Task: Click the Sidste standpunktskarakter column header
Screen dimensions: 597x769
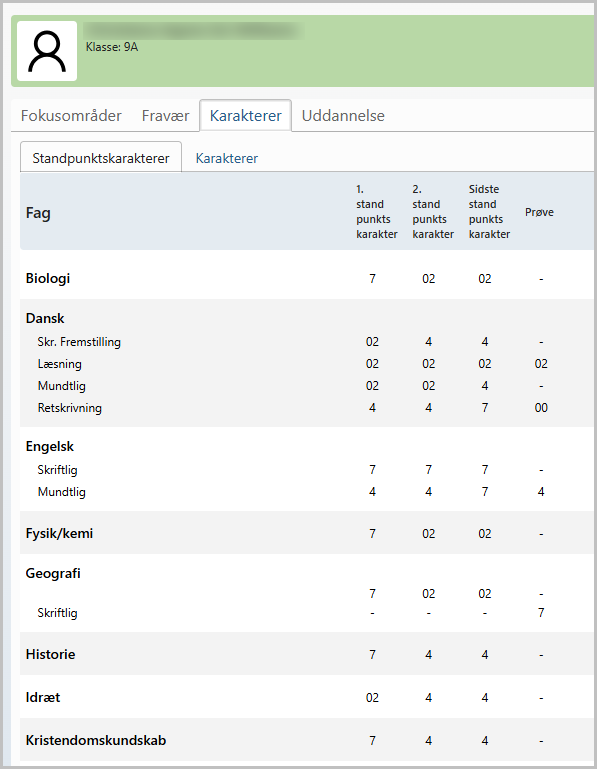Action: 489,211
